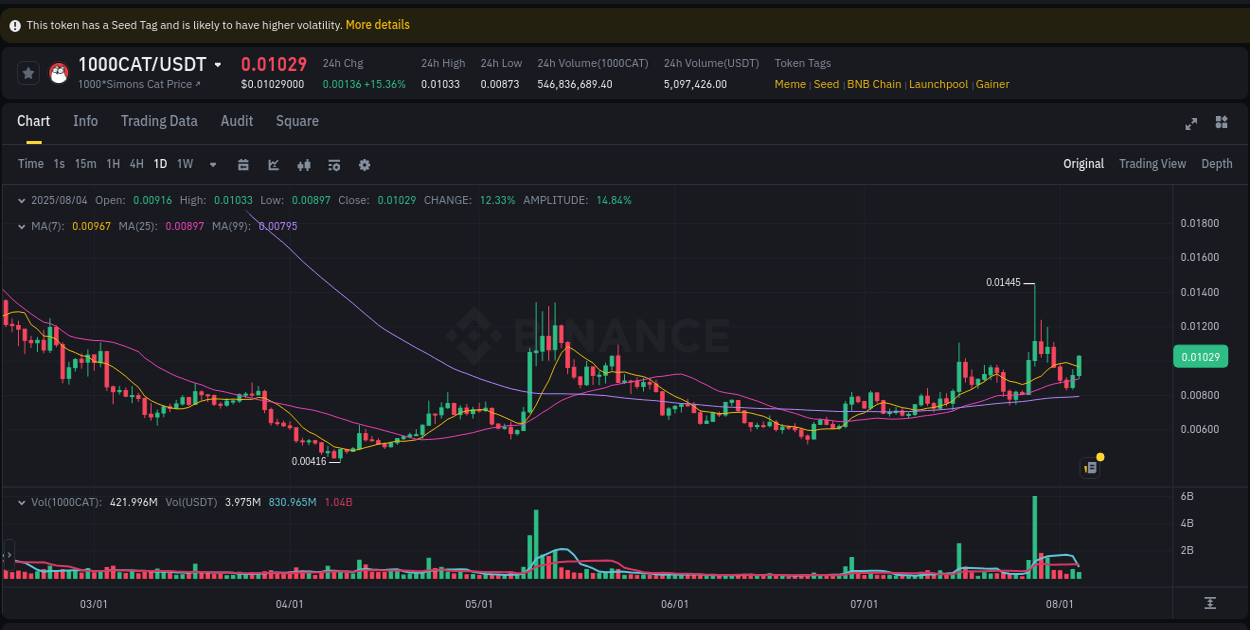Open the technical indicators icon
This screenshot has width=1250, height=630.
click(x=304, y=164)
